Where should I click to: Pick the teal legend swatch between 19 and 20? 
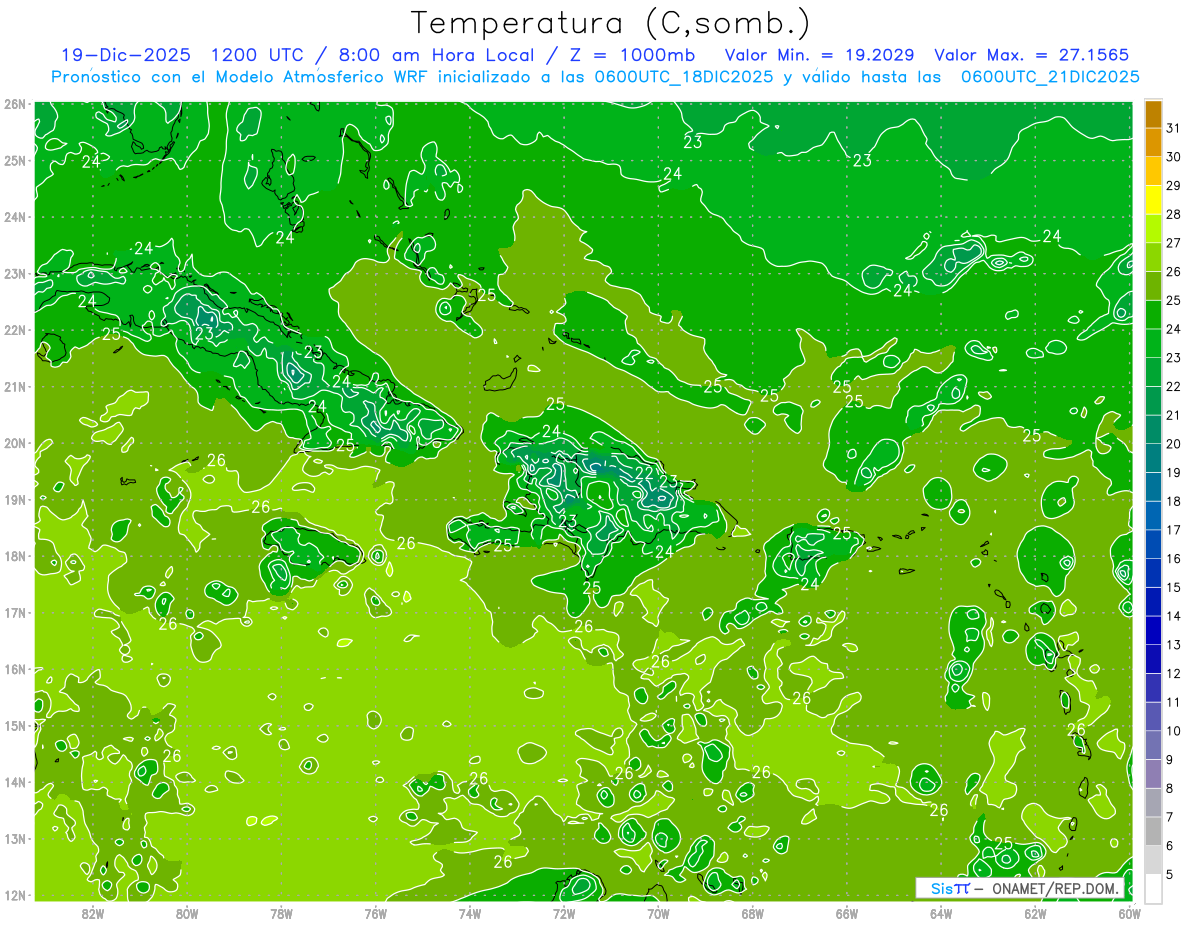[x=1153, y=458]
